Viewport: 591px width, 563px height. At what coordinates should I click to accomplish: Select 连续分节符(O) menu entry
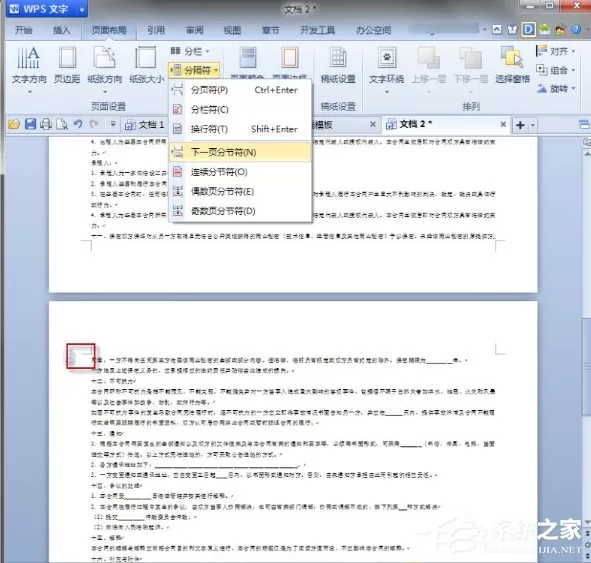point(240,172)
